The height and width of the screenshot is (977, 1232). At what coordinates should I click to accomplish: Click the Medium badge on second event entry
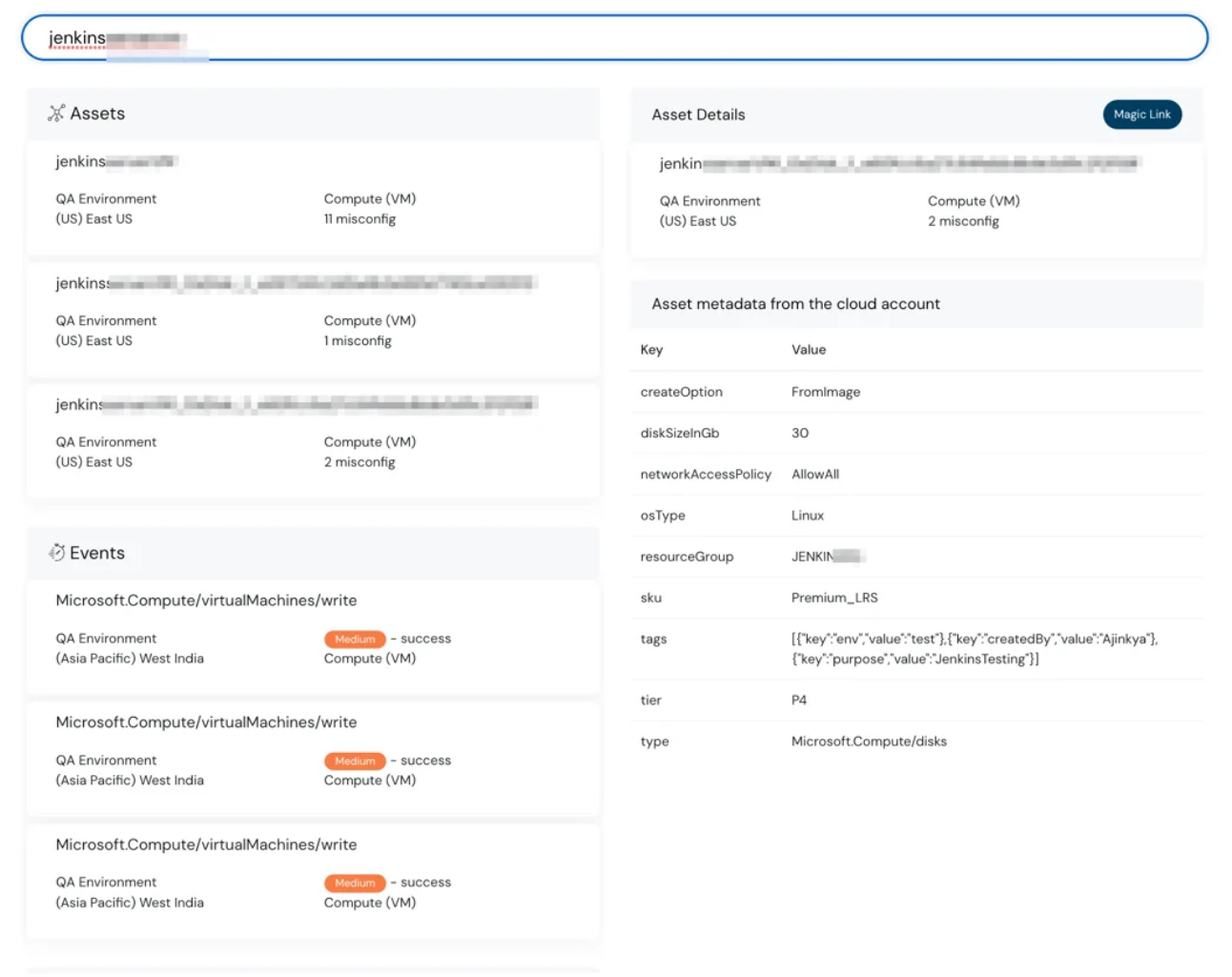point(354,761)
